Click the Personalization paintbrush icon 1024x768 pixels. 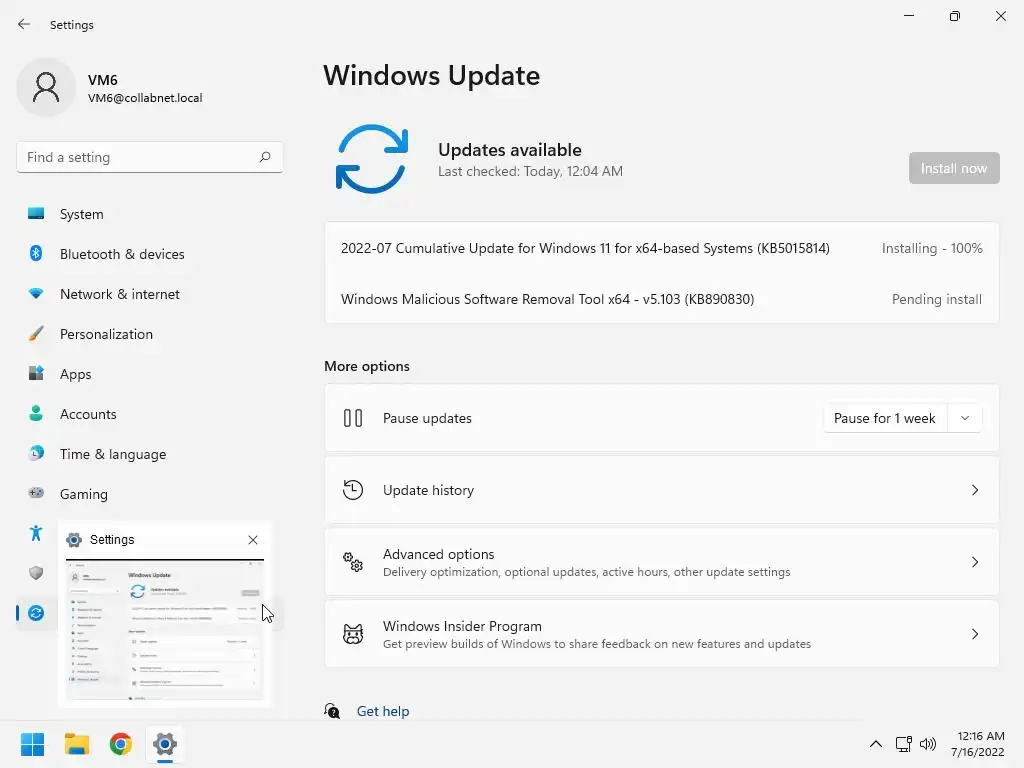[x=36, y=334]
